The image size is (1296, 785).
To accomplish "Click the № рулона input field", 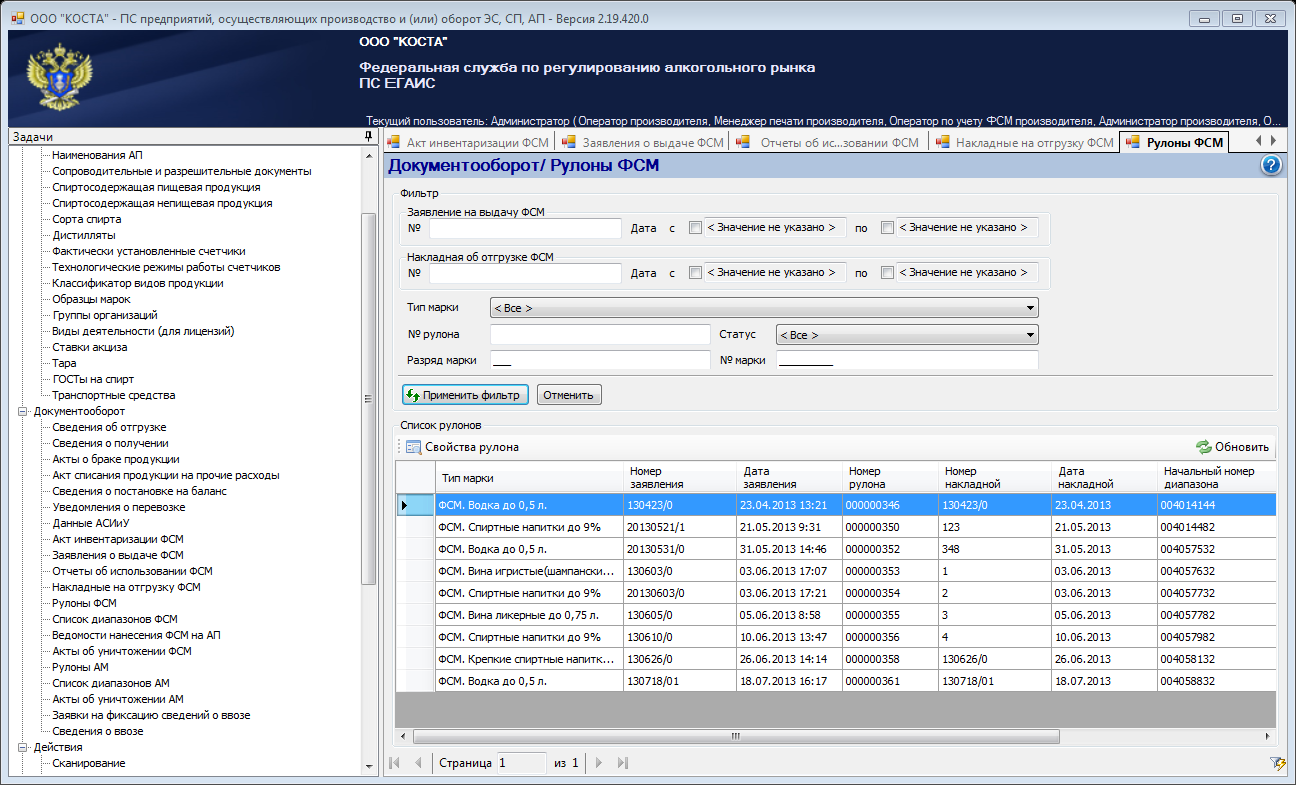I will (600, 335).
